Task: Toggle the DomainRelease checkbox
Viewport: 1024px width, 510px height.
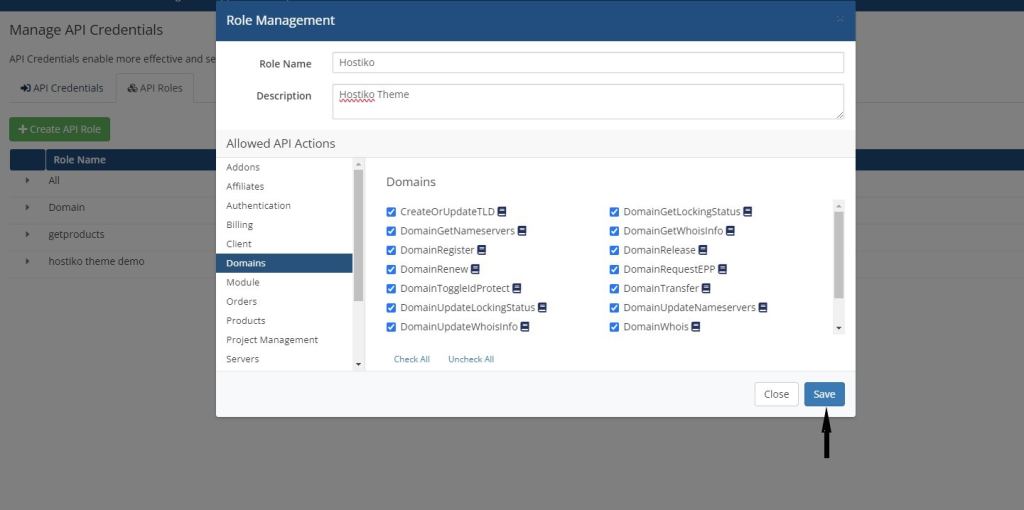Action: point(615,250)
